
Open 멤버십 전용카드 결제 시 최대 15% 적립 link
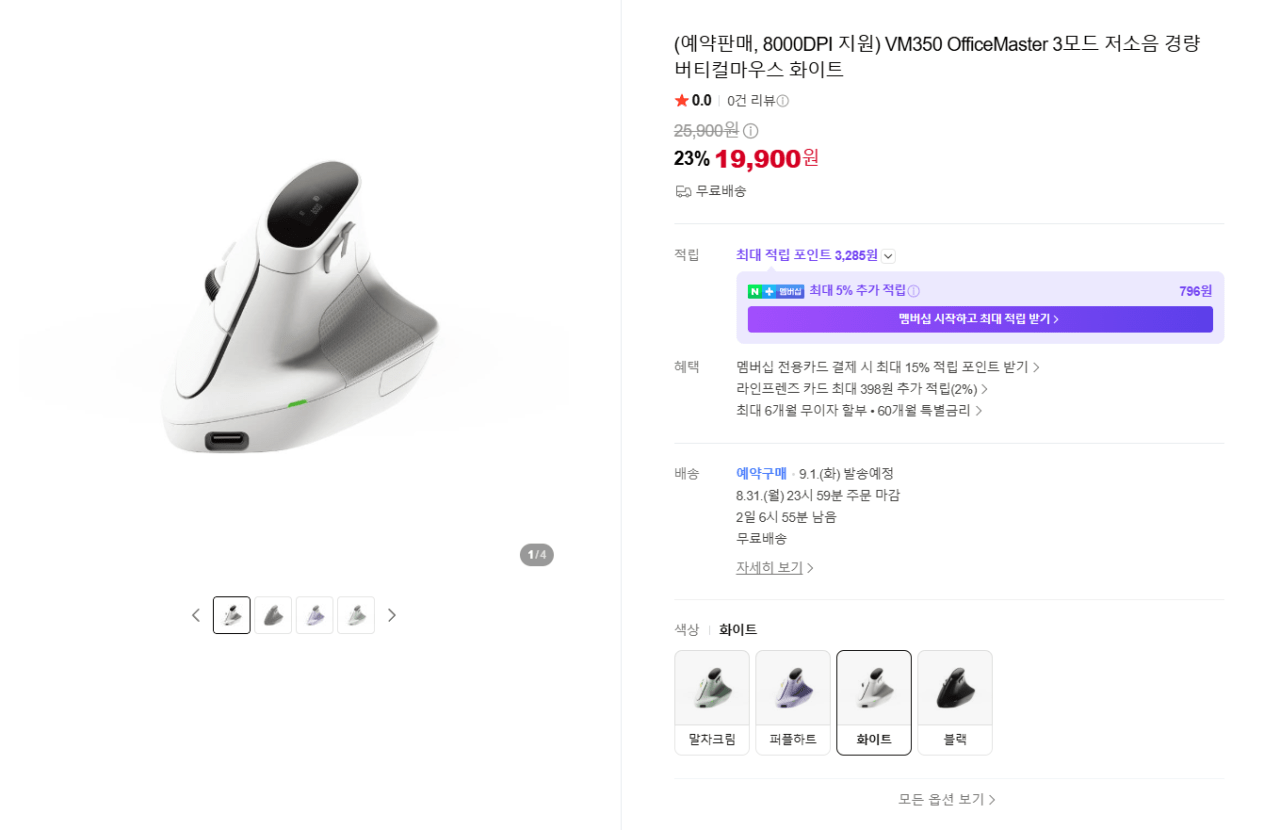point(888,367)
